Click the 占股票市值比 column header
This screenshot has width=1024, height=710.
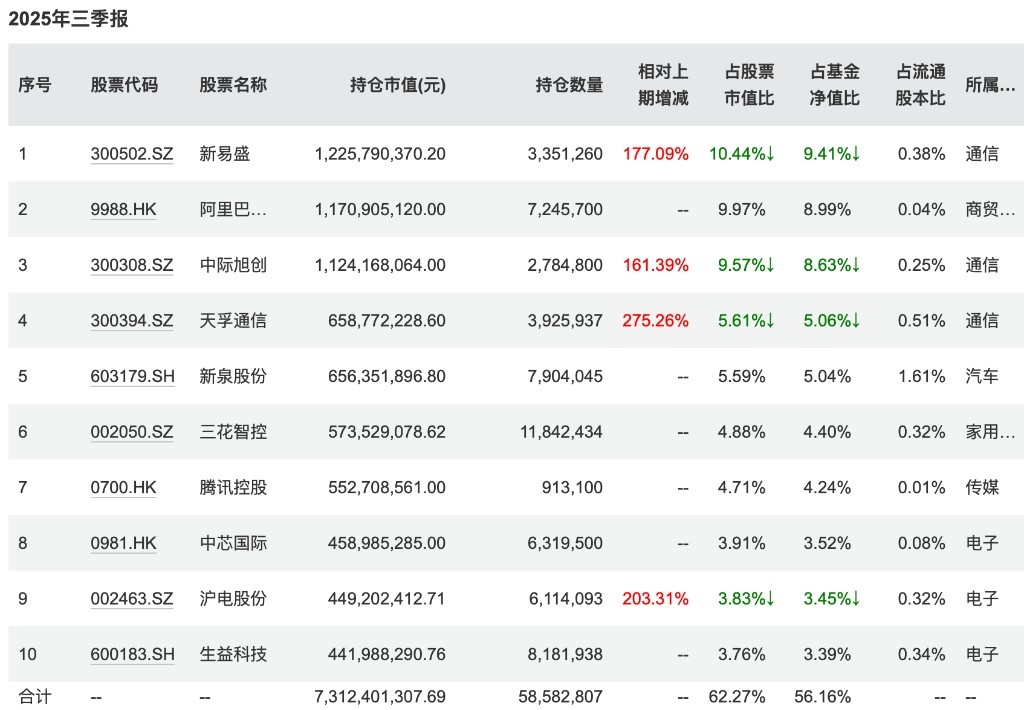(749, 85)
